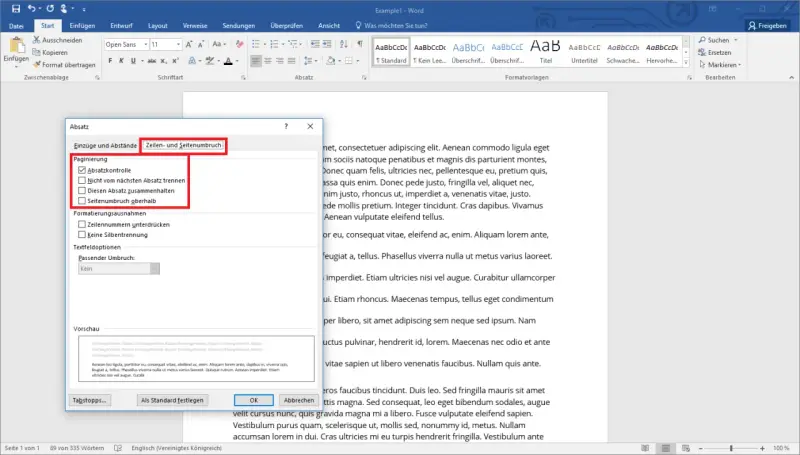Click the Freigeben share button
The width and height of the screenshot is (800, 455).
coord(768,26)
